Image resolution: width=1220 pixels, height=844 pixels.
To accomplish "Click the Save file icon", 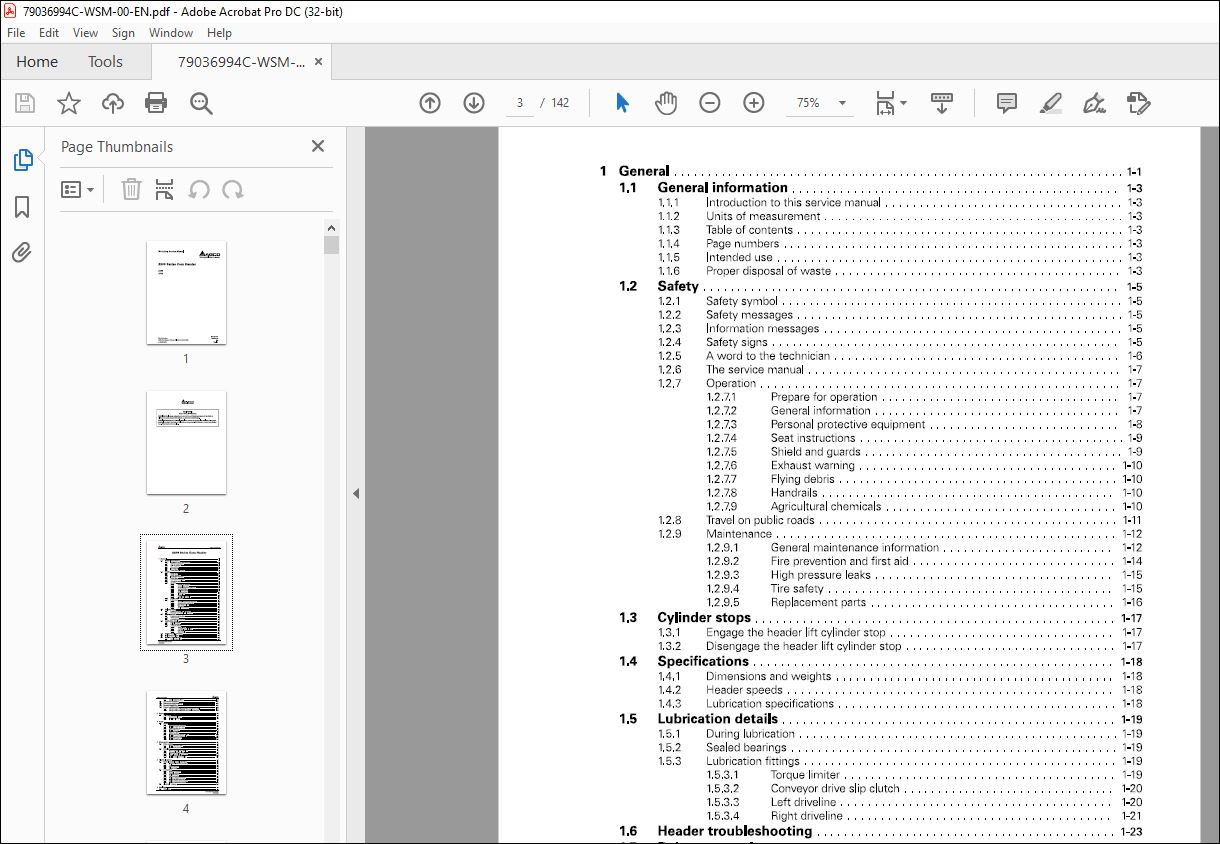I will [25, 103].
